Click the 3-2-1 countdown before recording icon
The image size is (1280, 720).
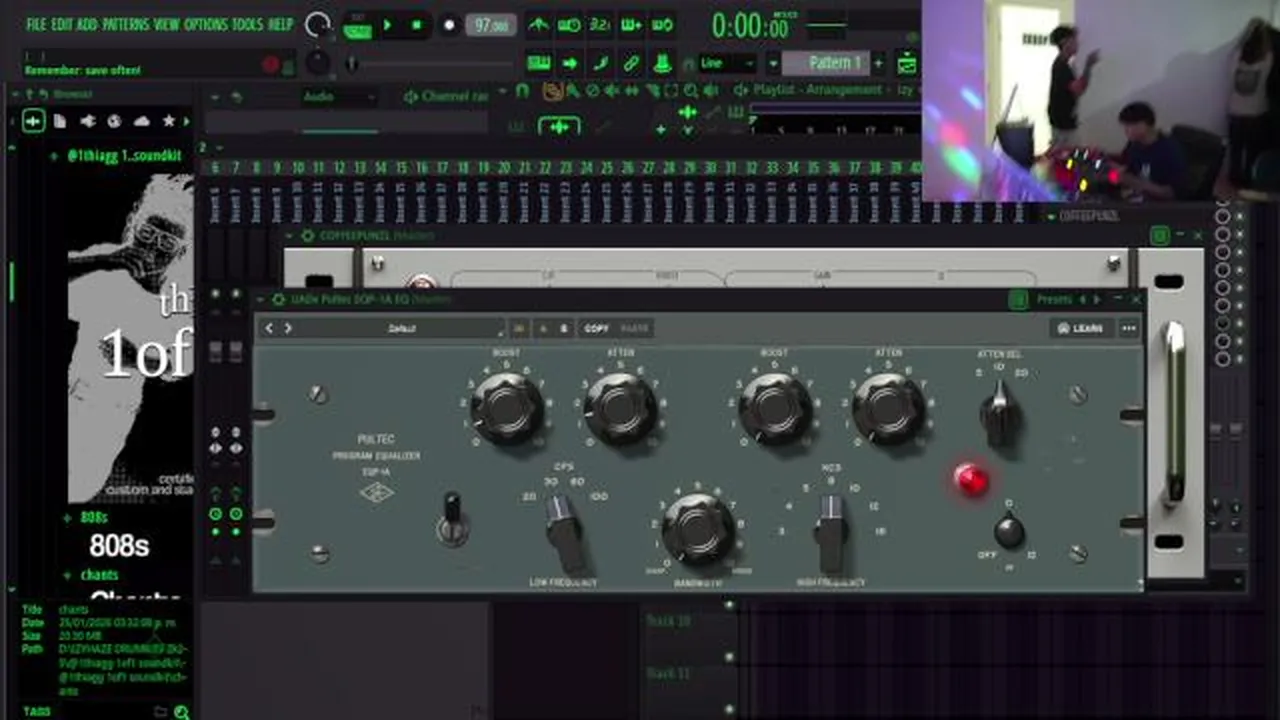click(600, 25)
